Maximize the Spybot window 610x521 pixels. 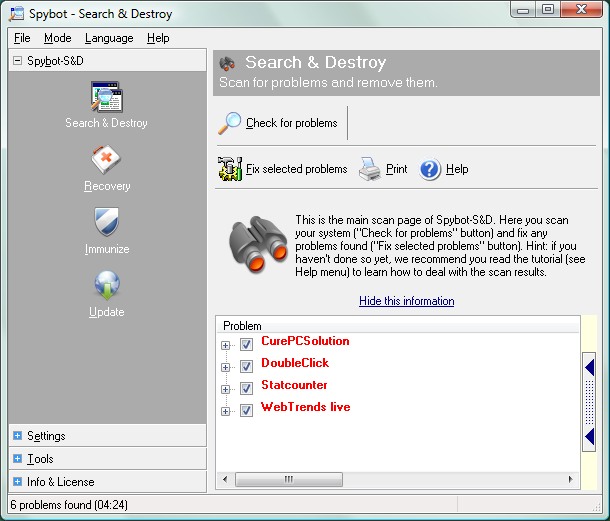tap(548, 10)
